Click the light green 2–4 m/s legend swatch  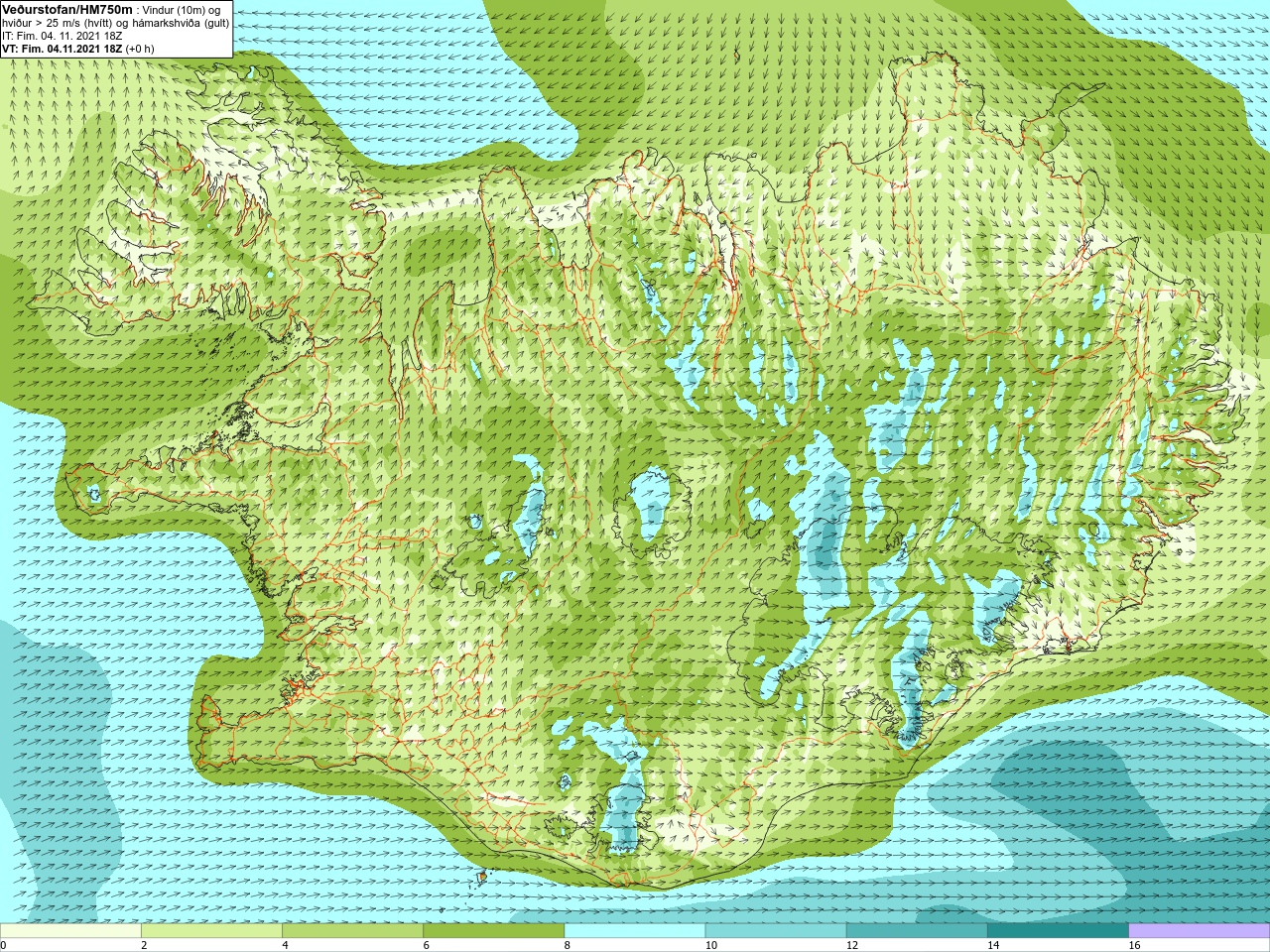(x=211, y=931)
